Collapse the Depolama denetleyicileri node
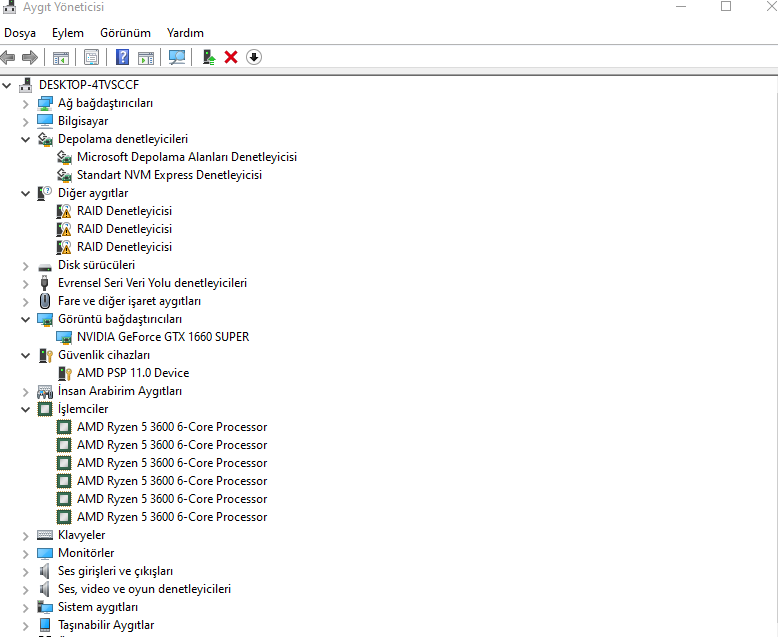The image size is (778, 637). click(x=25, y=139)
